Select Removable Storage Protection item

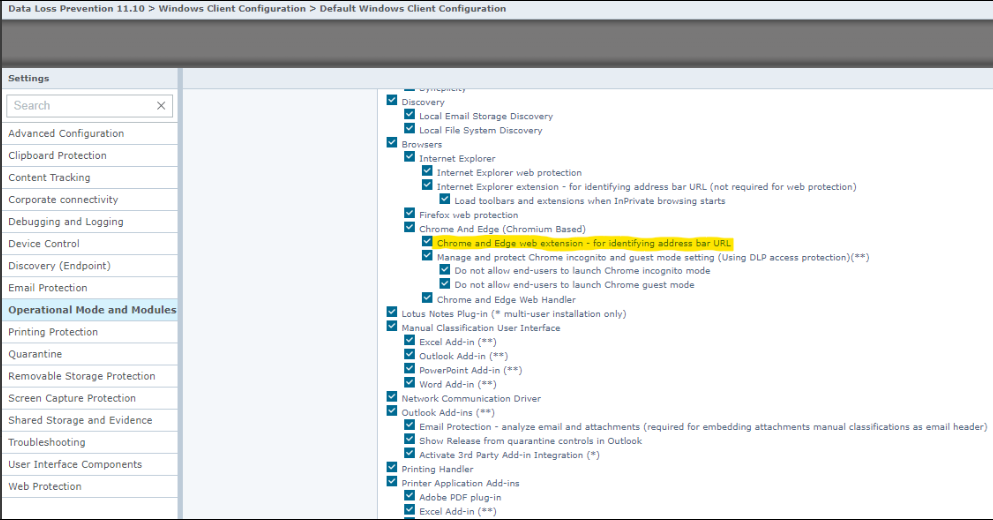(x=82, y=376)
